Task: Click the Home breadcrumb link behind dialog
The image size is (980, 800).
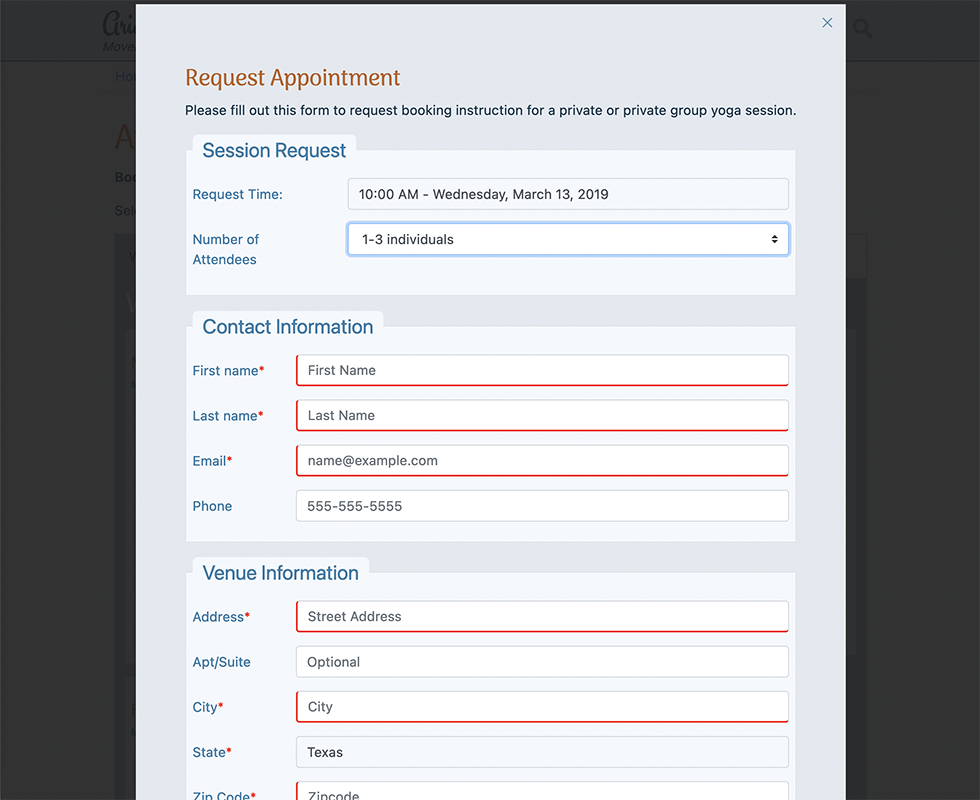Action: click(x=125, y=76)
